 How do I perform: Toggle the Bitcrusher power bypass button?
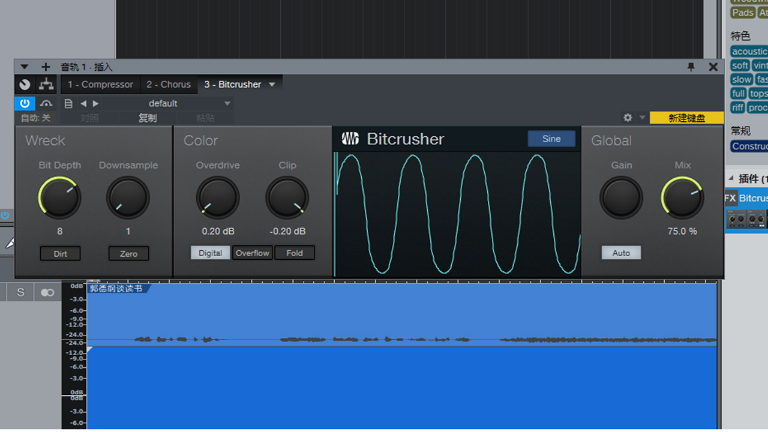pos(24,103)
